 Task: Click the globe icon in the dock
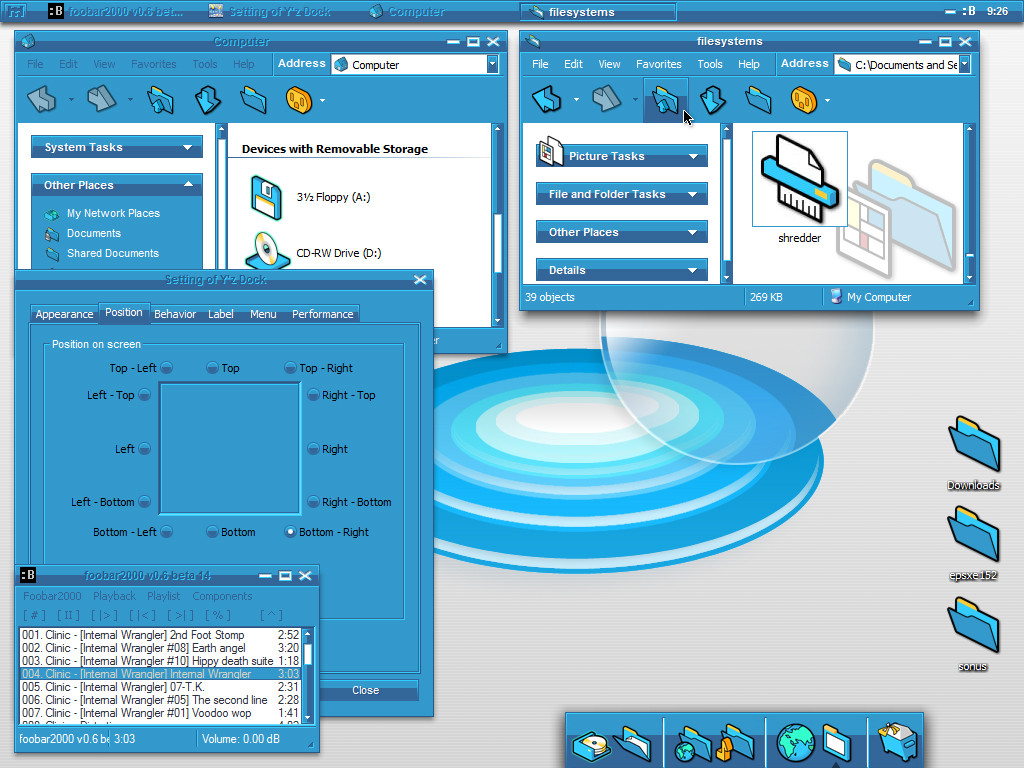pyautogui.click(x=795, y=743)
